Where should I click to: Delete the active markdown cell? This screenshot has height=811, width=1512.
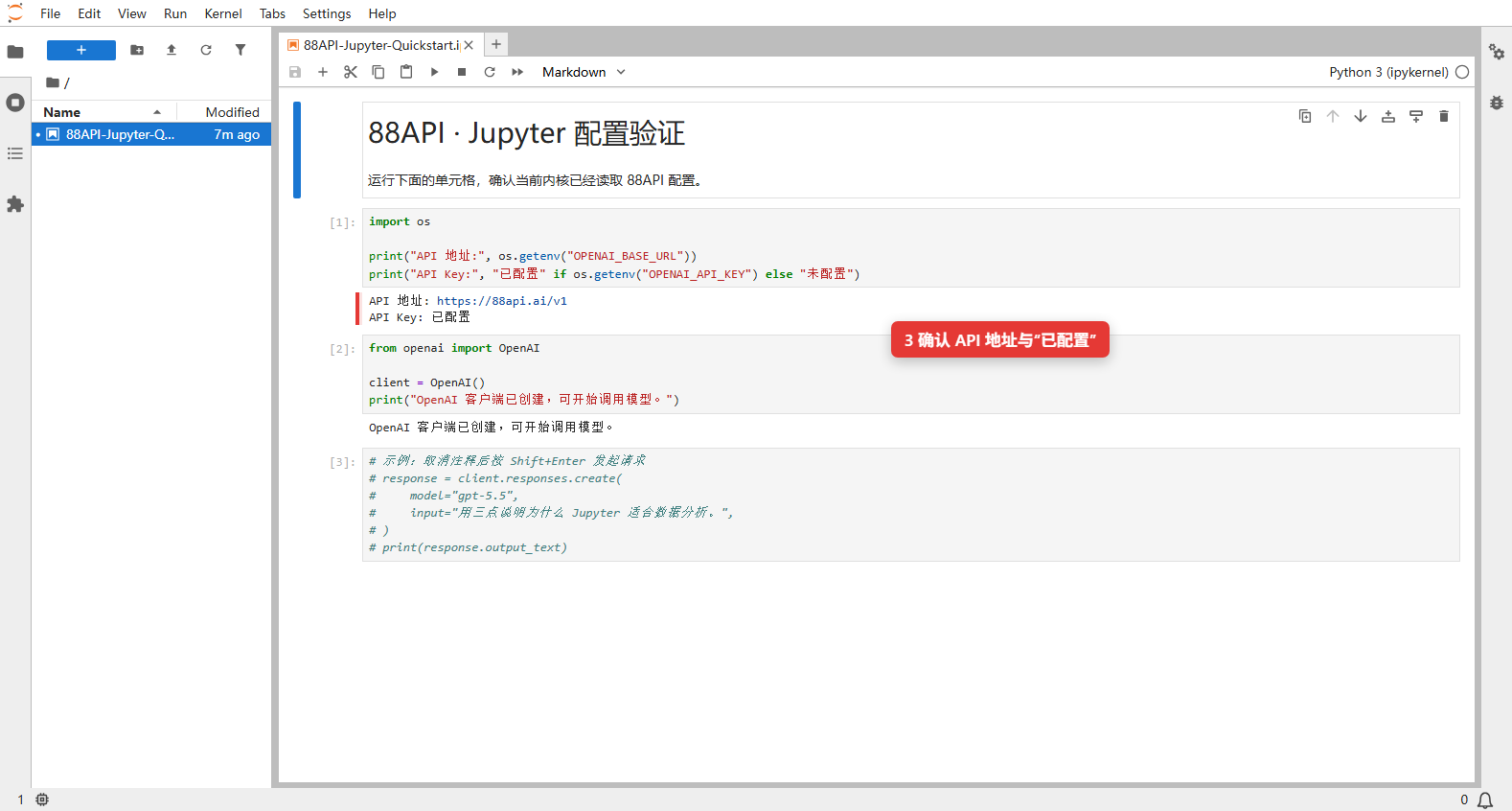click(1444, 116)
